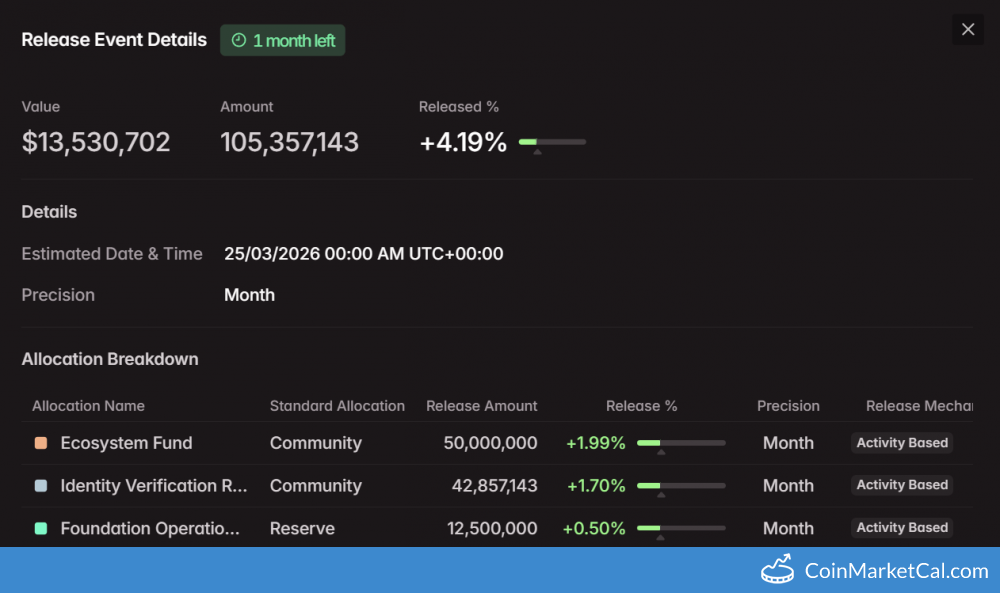Click the Foundation Operations release progress bar
Viewport: 1000px width, 593px height.
coord(681,528)
